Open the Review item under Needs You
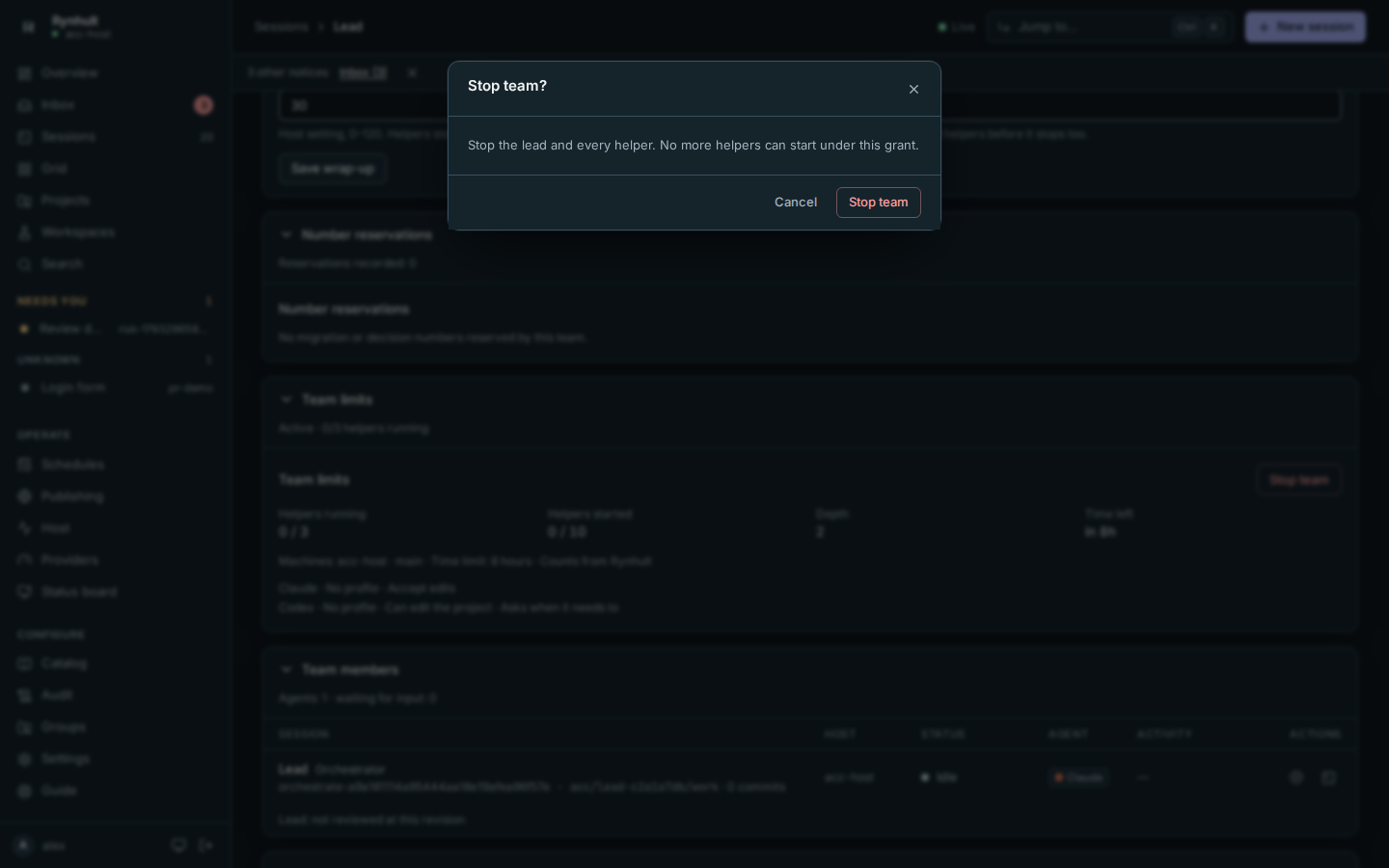Viewport: 1389px width, 868px height. [116, 329]
